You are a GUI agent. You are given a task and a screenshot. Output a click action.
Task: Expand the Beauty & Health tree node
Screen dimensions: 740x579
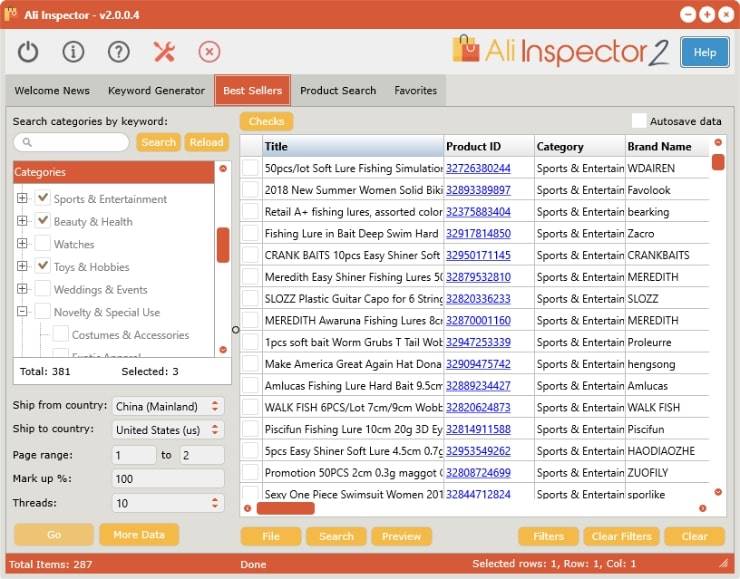pos(22,221)
